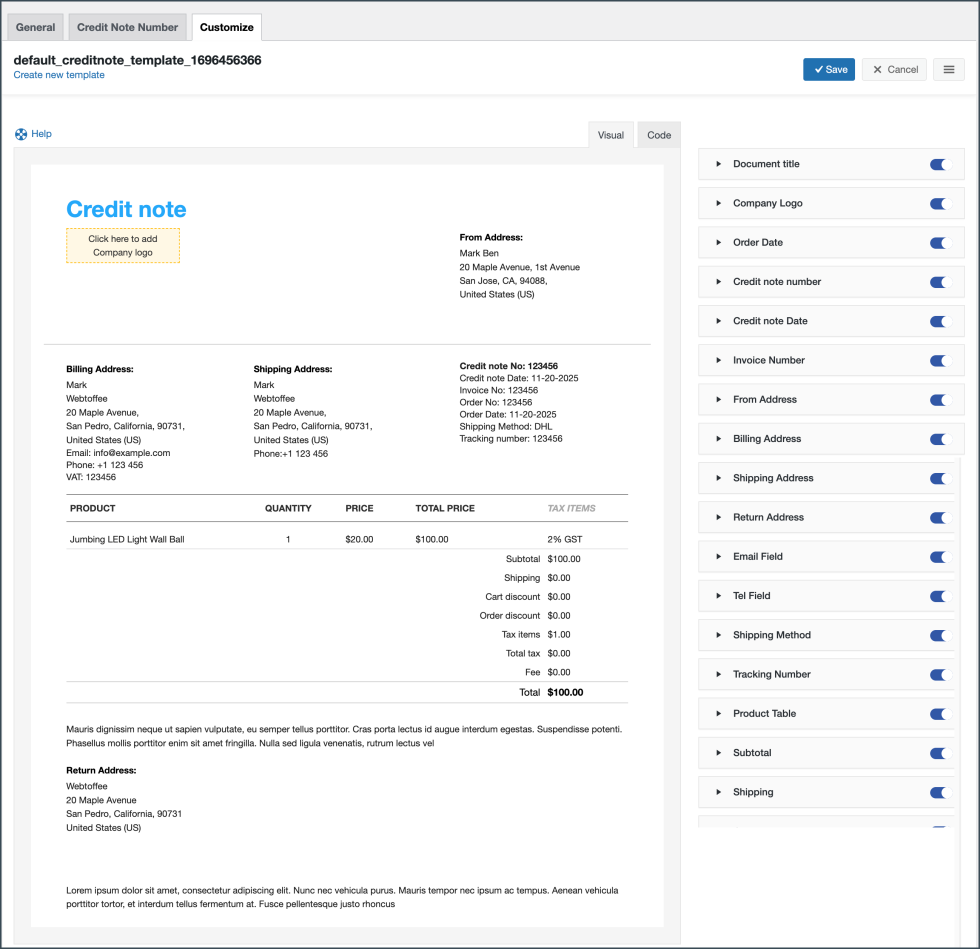
Task: Select the PRODUCT column header
Action: pos(92,508)
